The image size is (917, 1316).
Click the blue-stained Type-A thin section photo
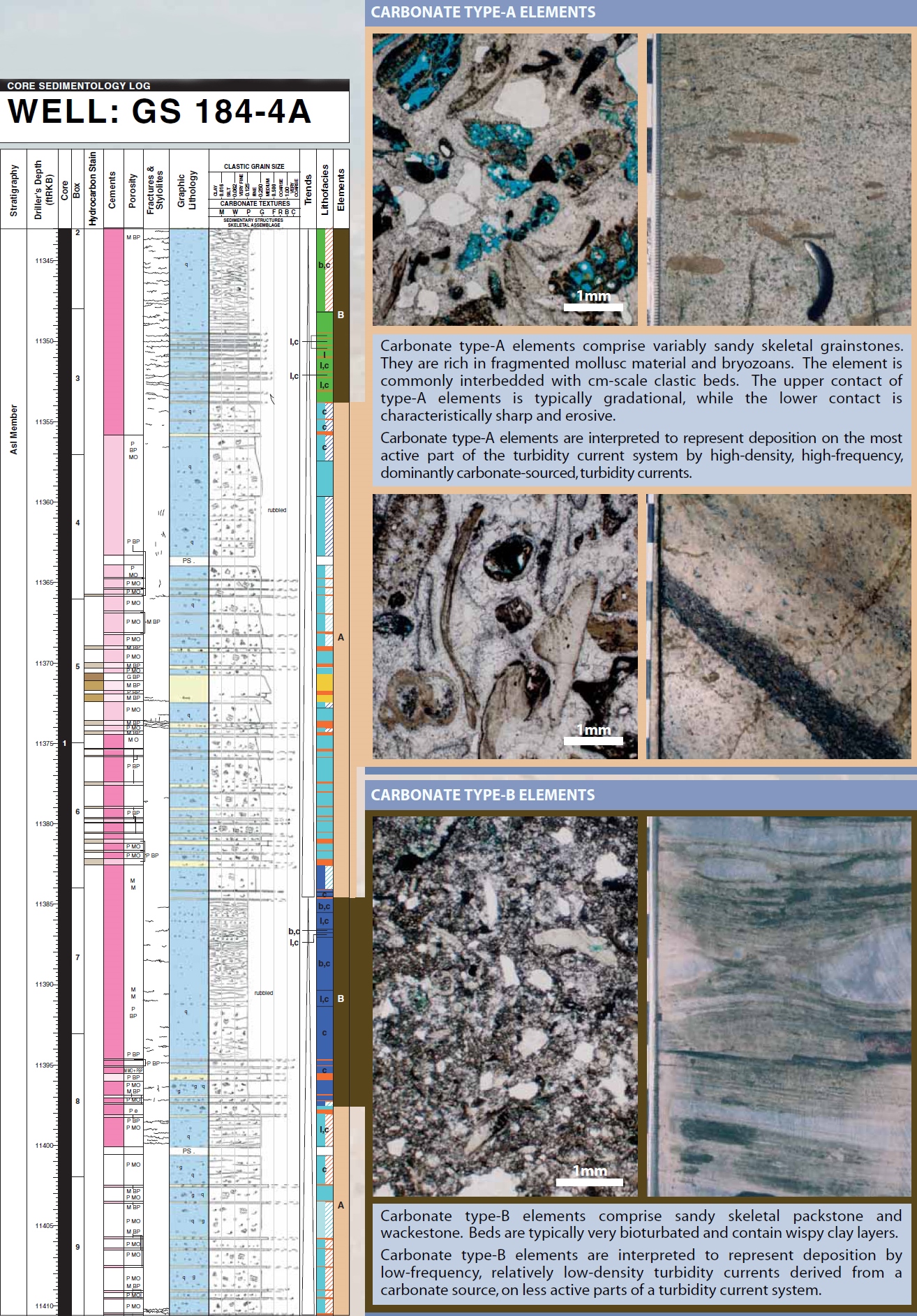pyautogui.click(x=505, y=179)
